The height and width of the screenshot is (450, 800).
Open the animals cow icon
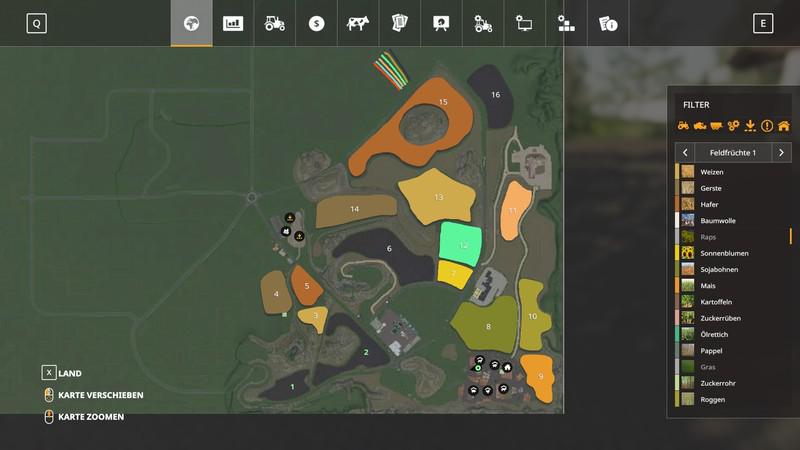coord(358,23)
